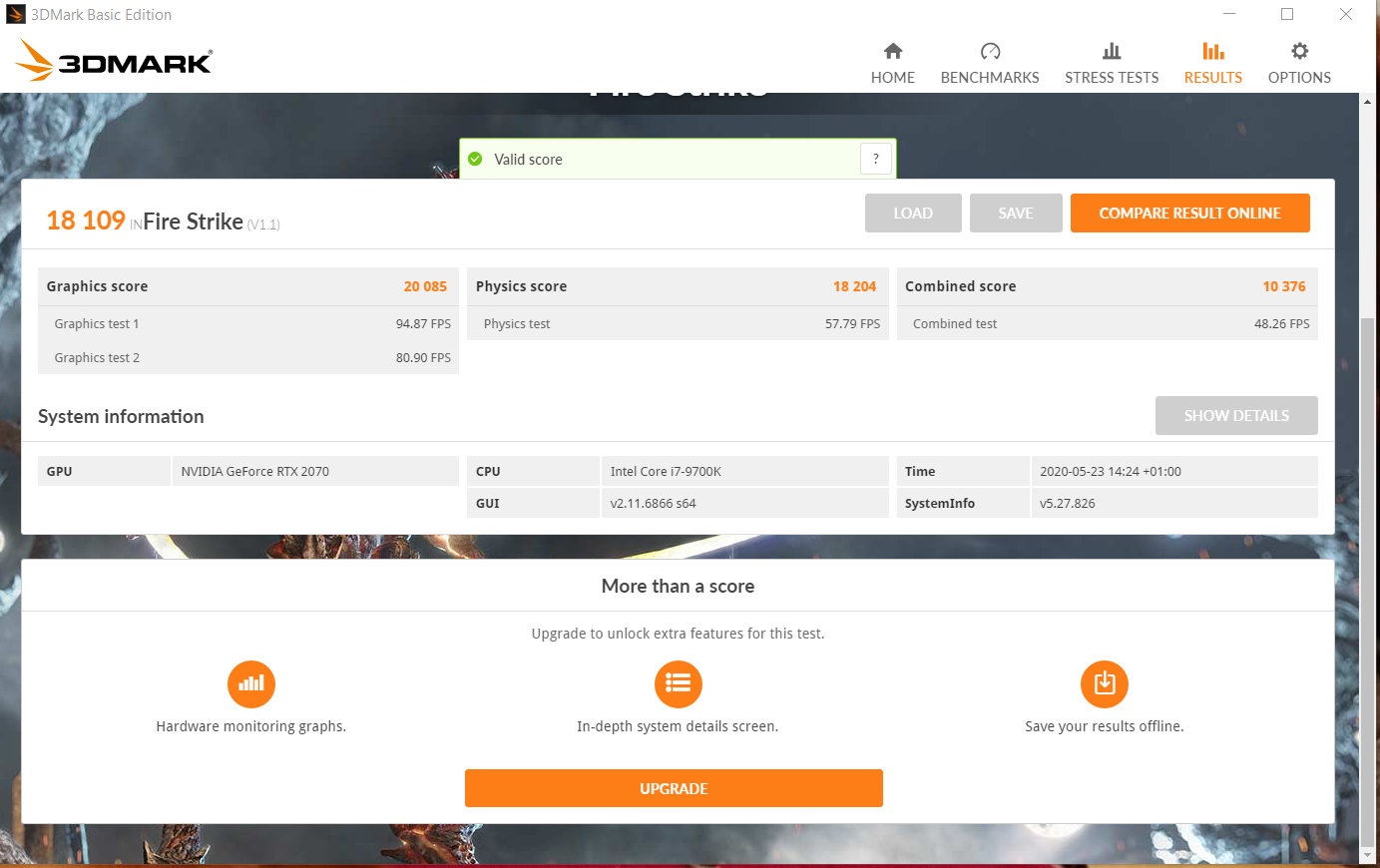Click the 80.90 FPS value
The image size is (1380, 868).
(x=423, y=357)
